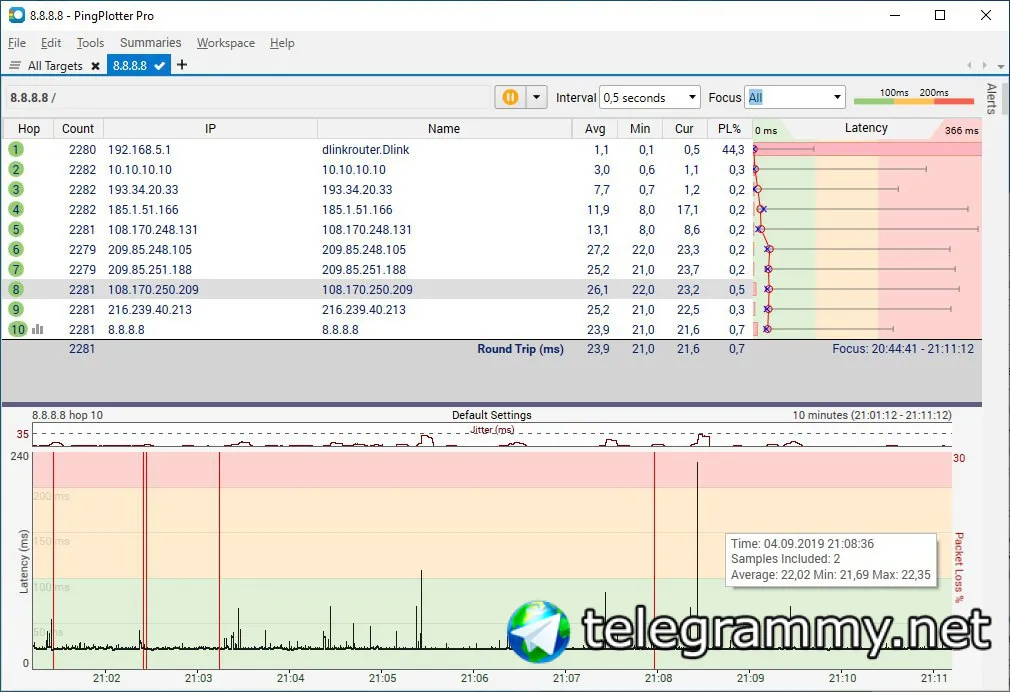Select hop 7 green circle icon

(x=16, y=269)
